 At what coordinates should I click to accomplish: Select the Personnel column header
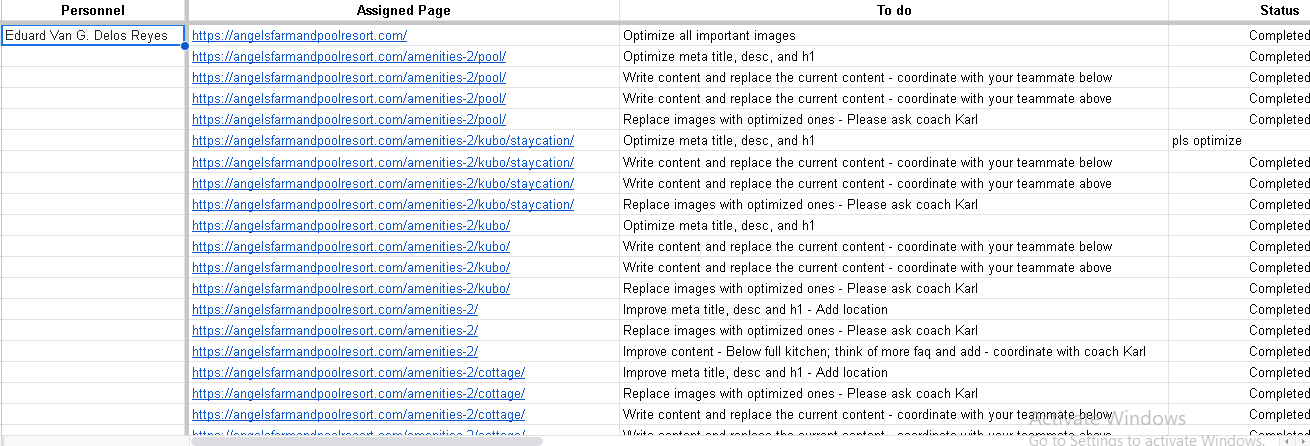point(93,10)
